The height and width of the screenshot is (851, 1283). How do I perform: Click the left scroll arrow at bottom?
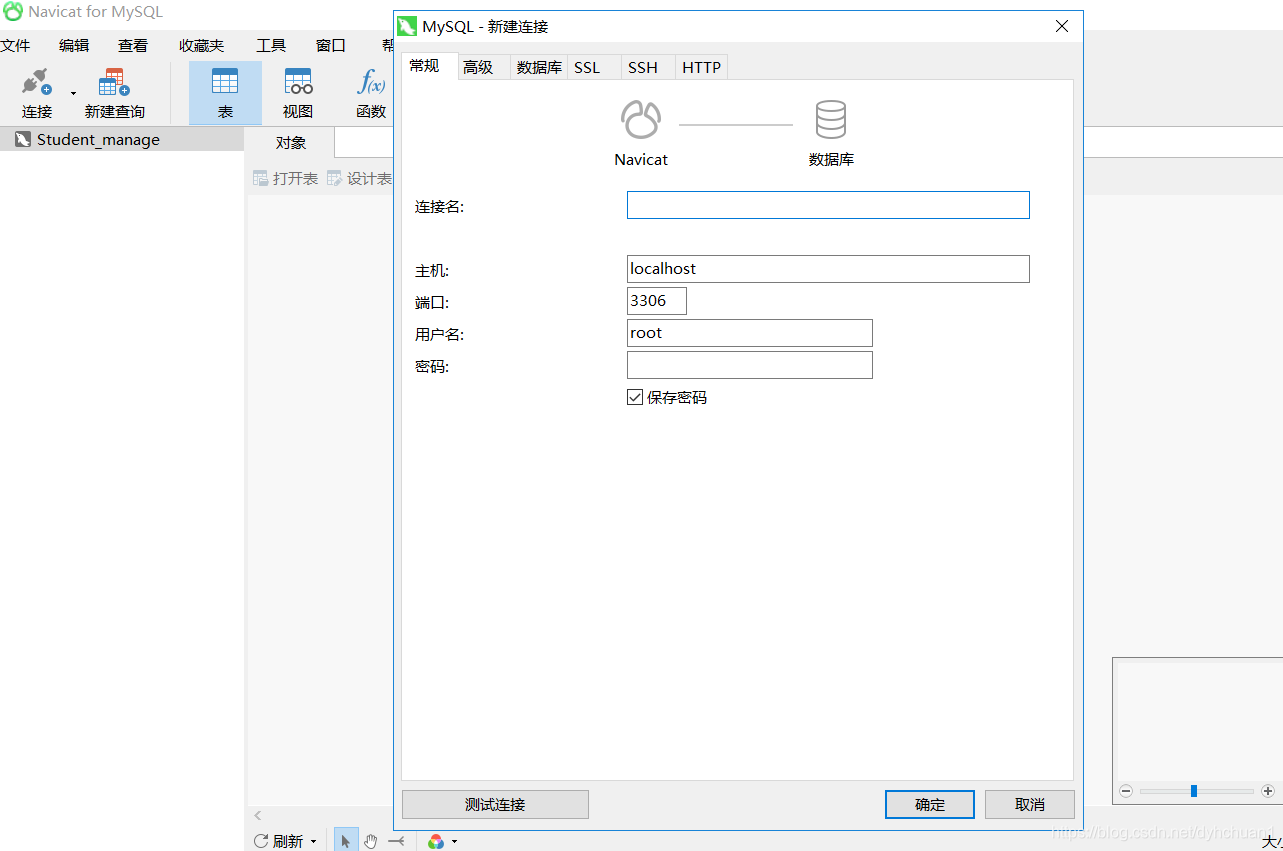point(258,816)
